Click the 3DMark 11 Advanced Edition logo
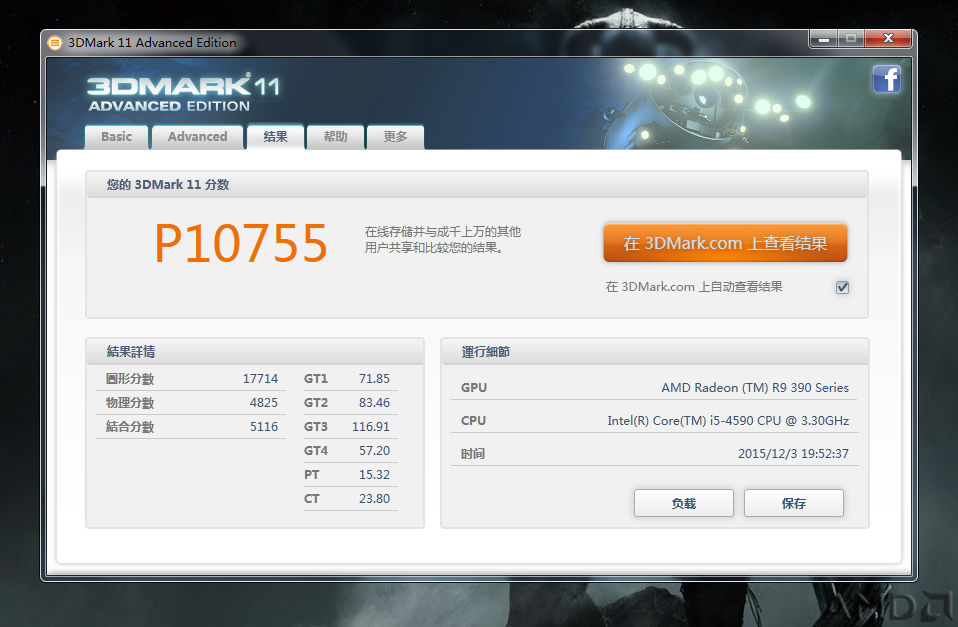This screenshot has width=958, height=627. 183,93
